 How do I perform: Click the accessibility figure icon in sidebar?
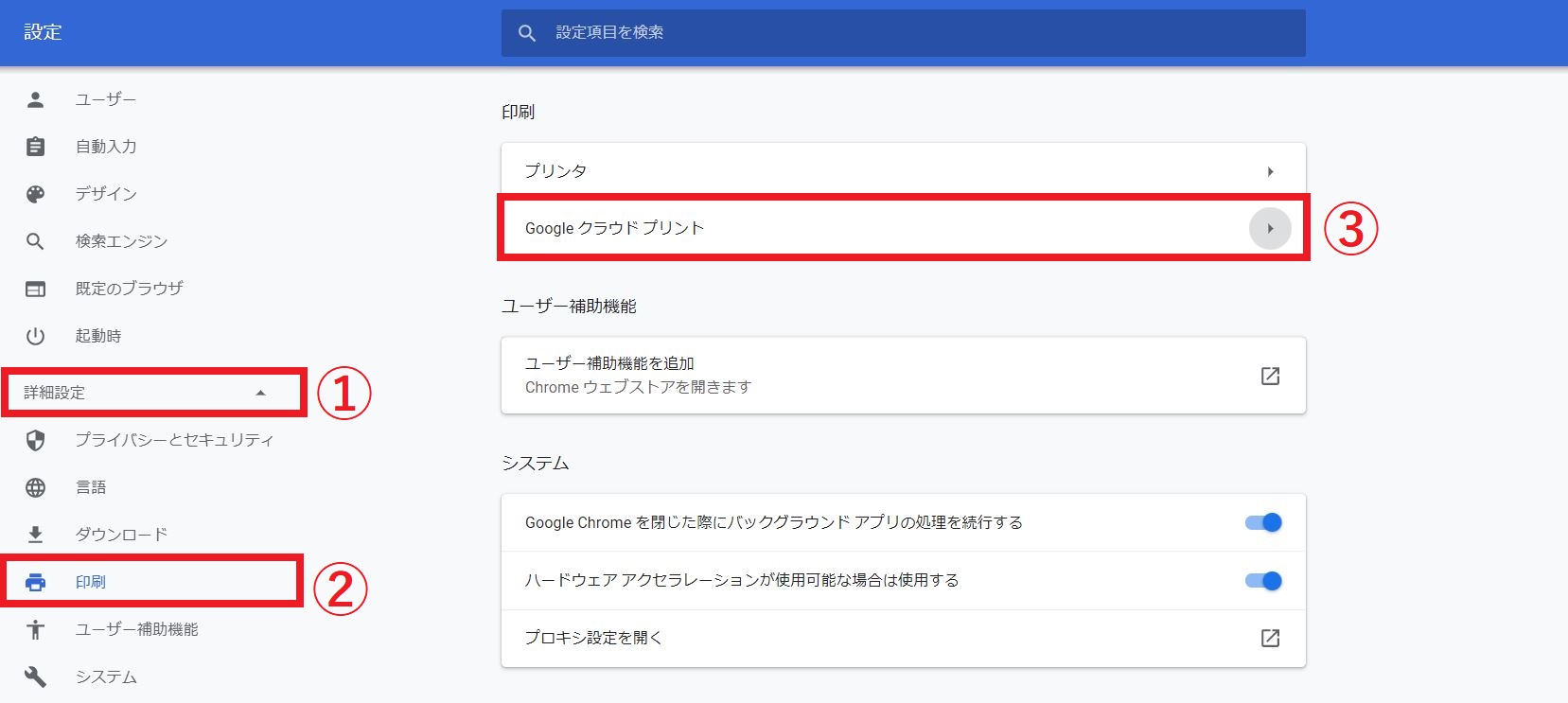(35, 629)
